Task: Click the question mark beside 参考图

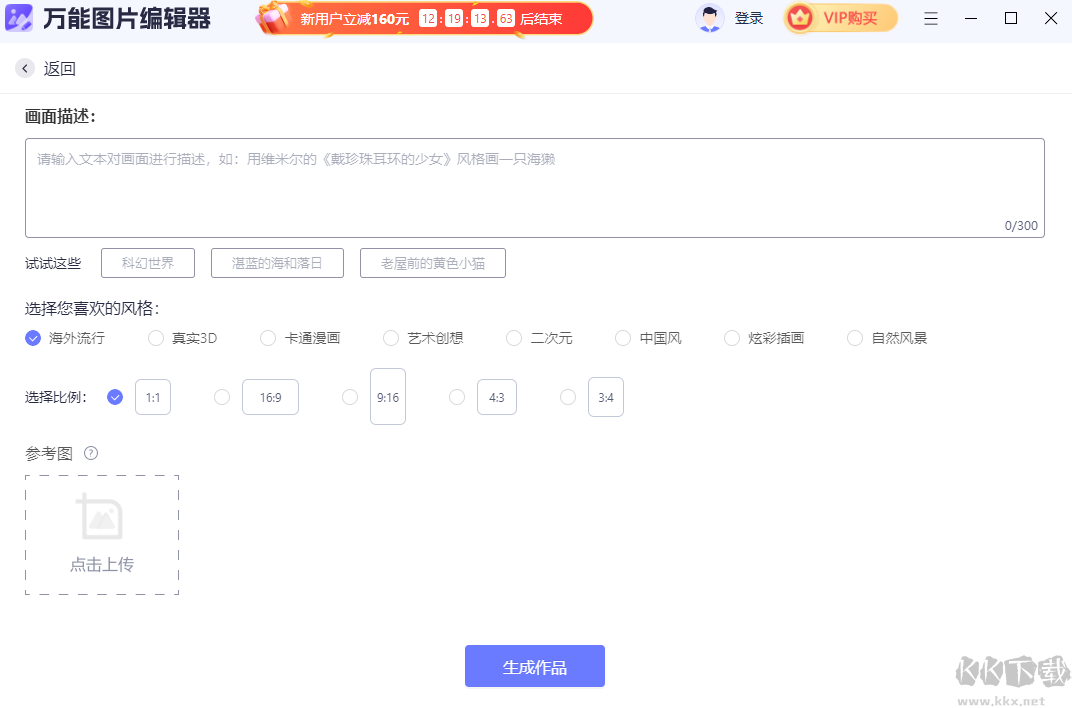Action: click(91, 453)
